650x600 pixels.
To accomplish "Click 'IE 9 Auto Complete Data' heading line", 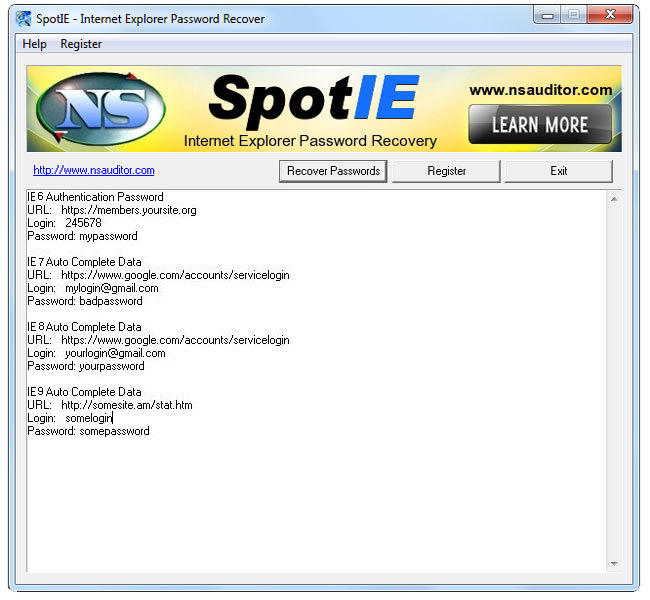I will [x=85, y=392].
